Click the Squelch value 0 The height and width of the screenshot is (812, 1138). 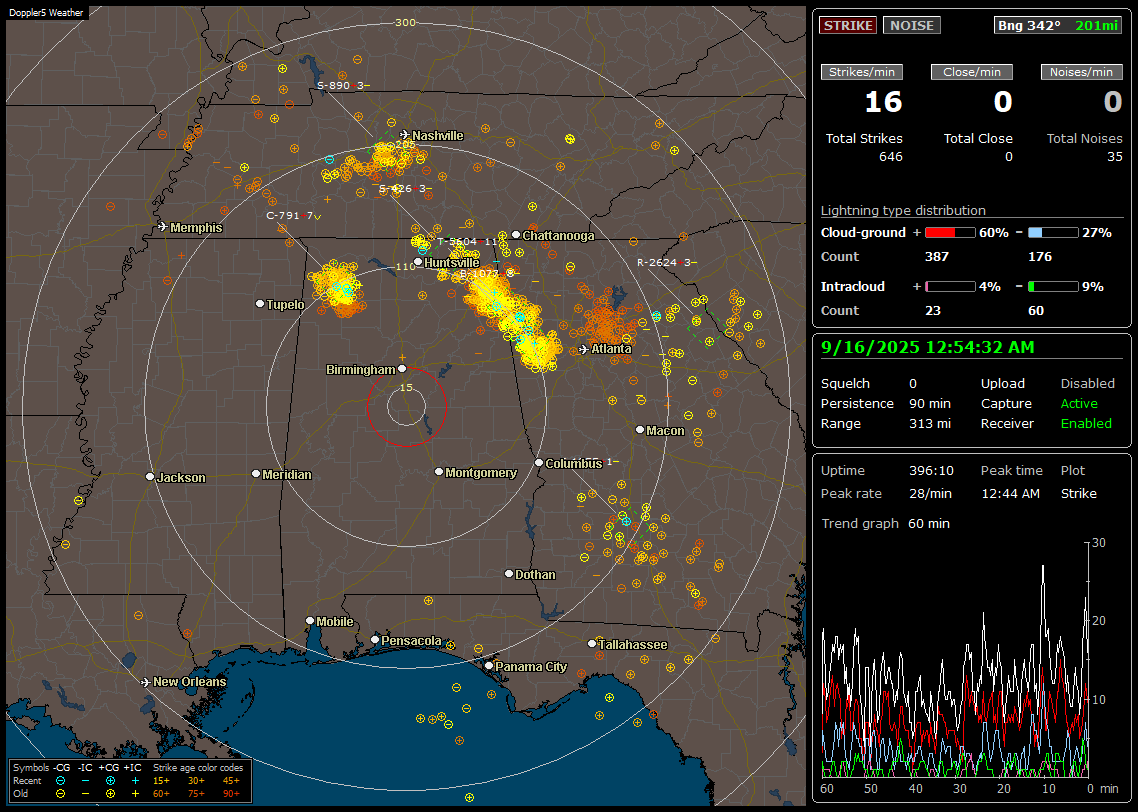[913, 383]
